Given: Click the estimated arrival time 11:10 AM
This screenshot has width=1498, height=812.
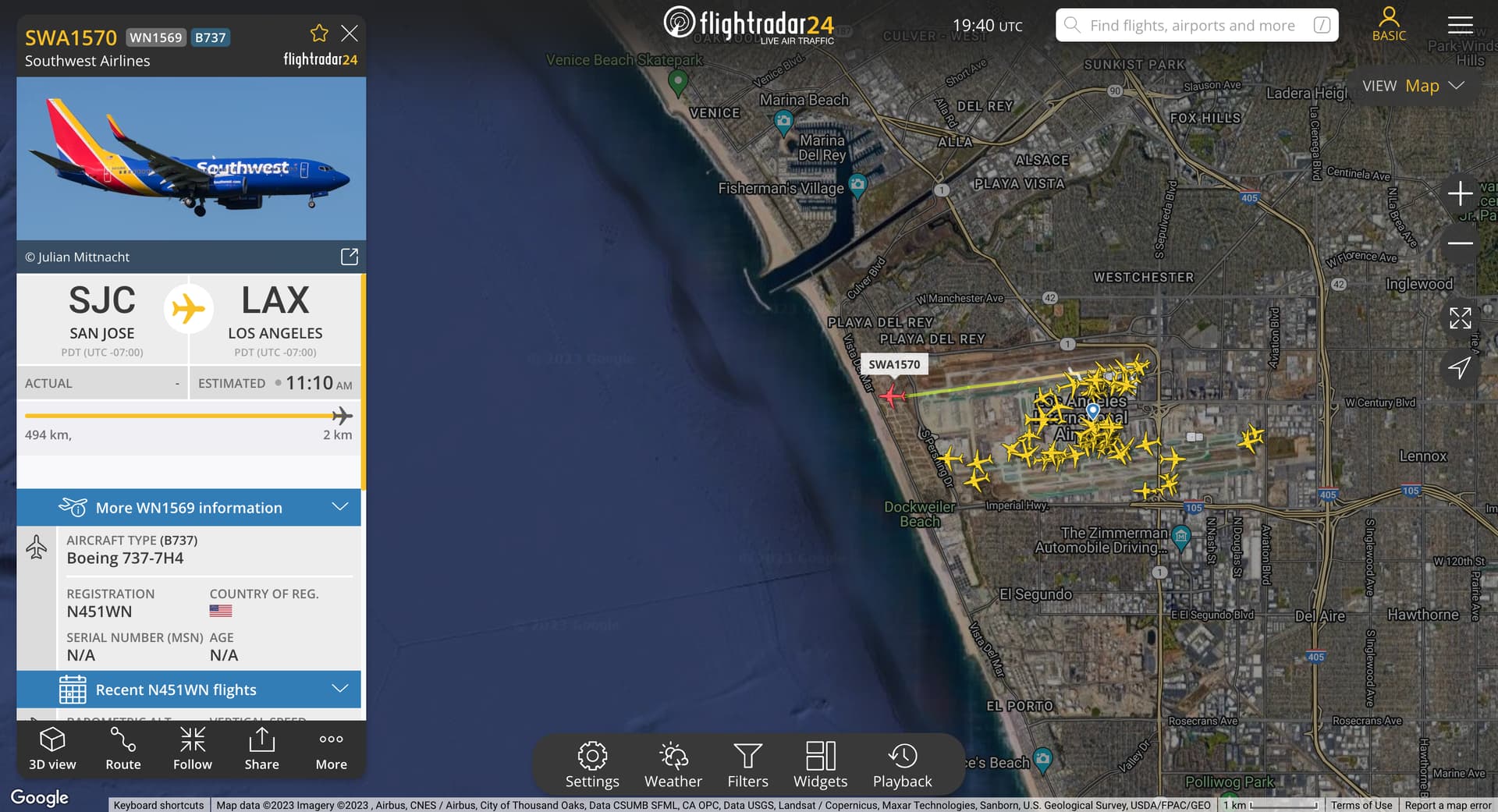Looking at the screenshot, I should [319, 383].
